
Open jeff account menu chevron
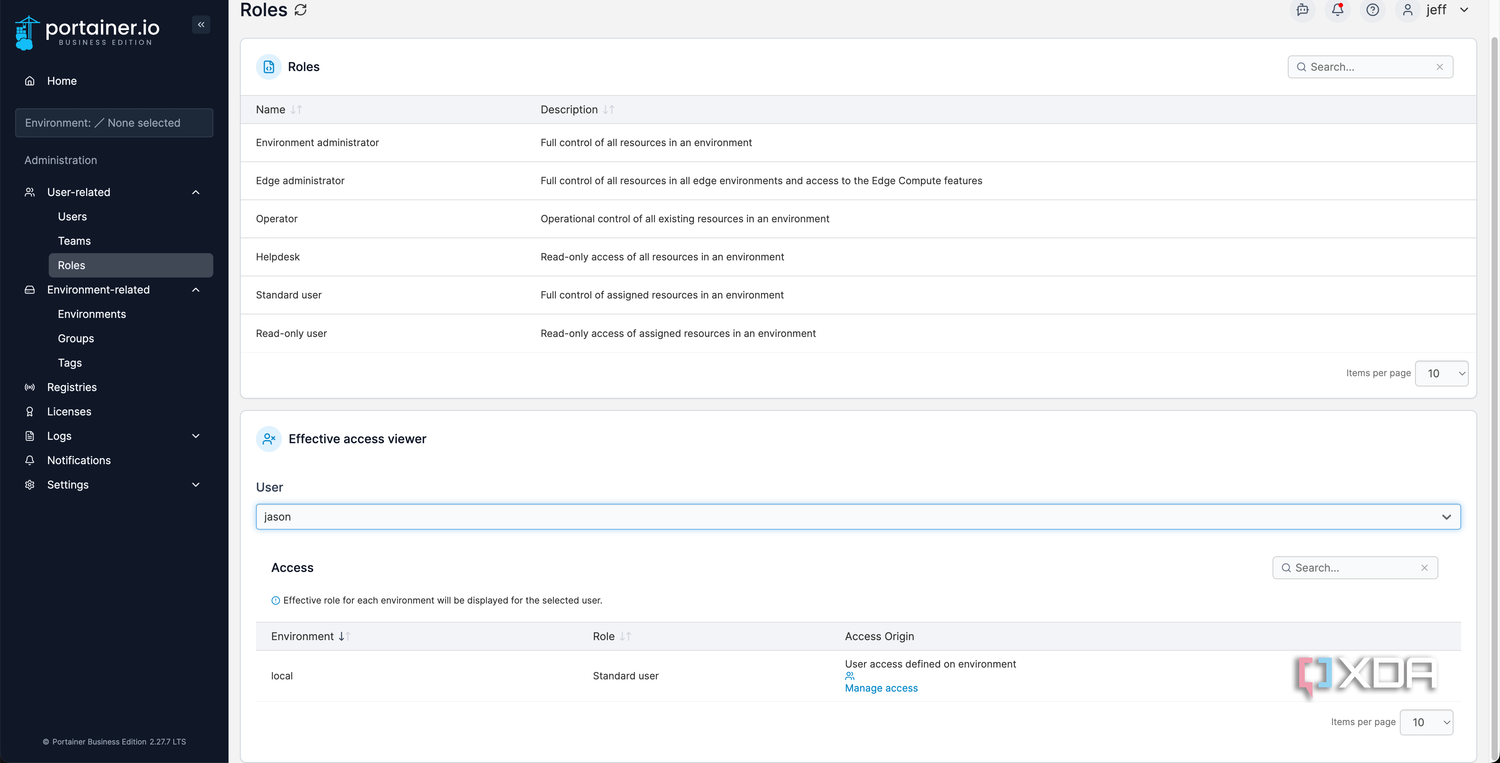point(1464,10)
